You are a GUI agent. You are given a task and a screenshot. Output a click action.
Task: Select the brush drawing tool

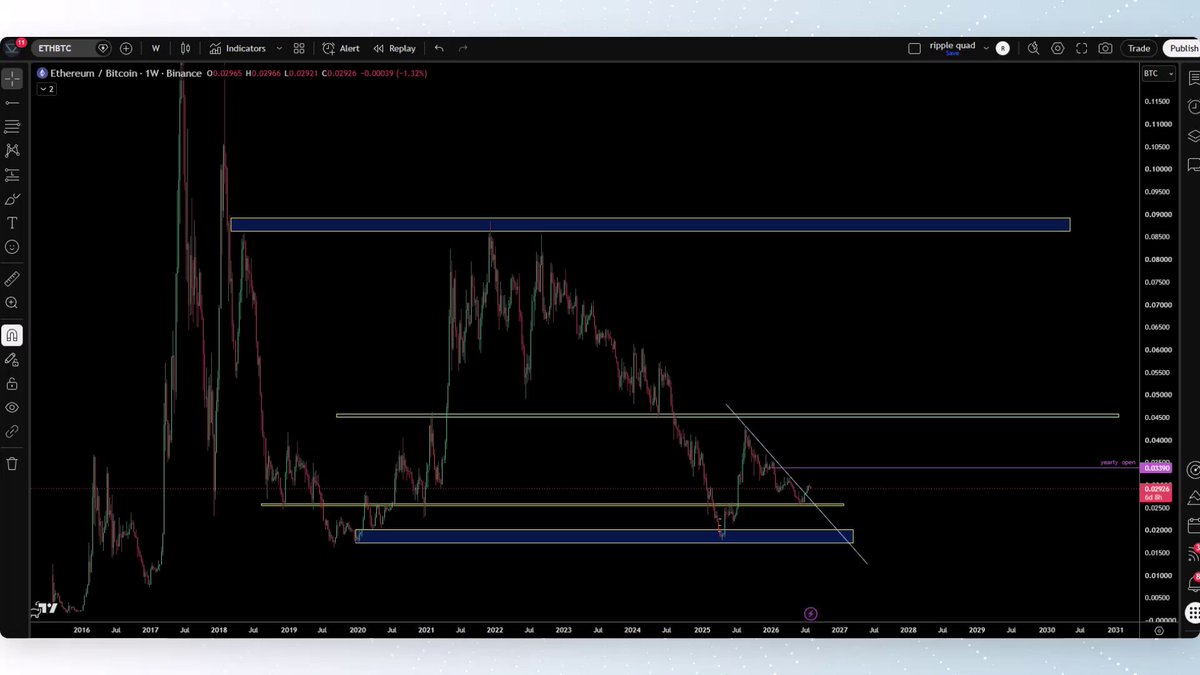pyautogui.click(x=12, y=198)
